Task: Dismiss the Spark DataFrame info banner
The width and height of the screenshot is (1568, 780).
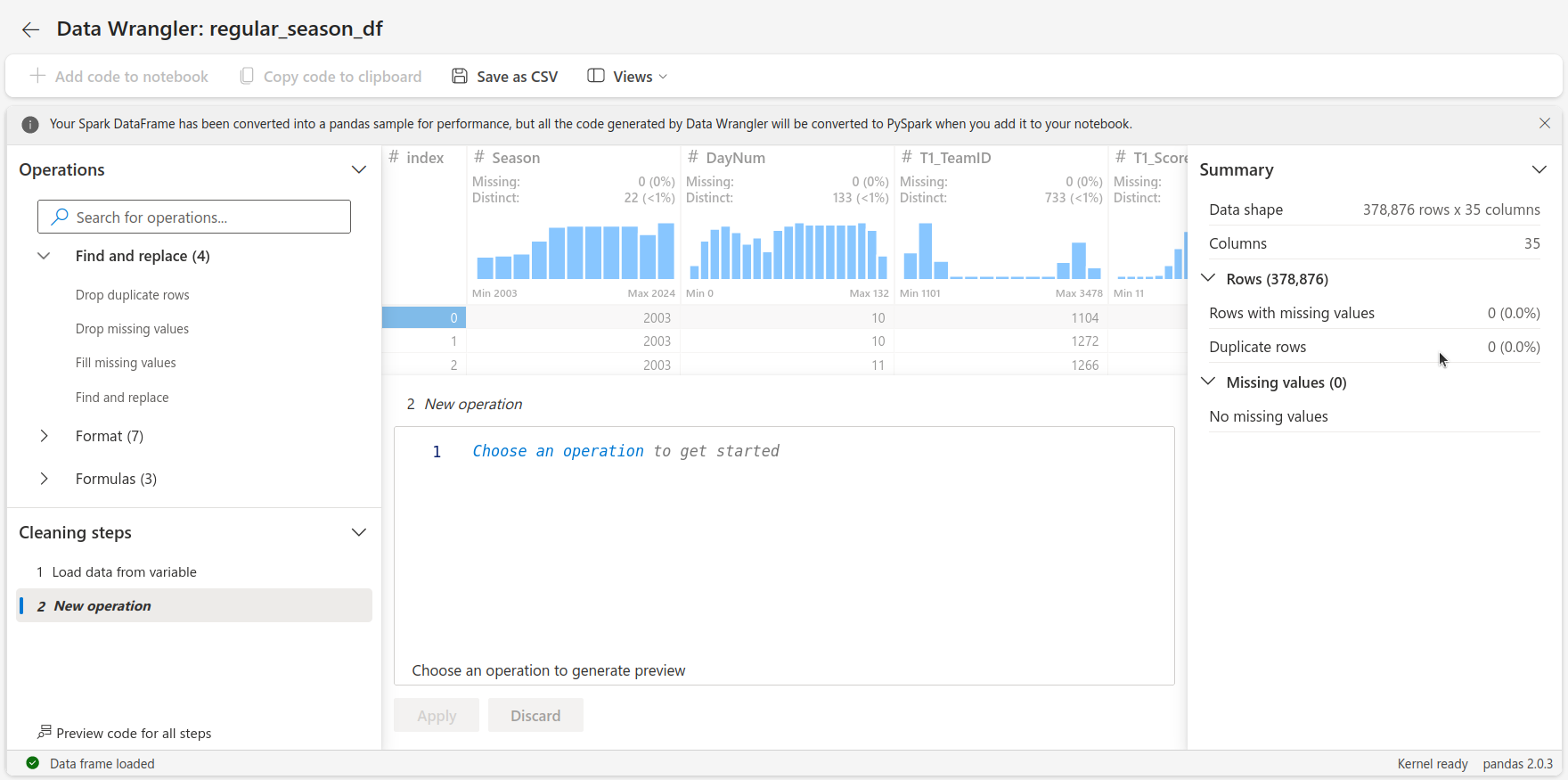Action: pyautogui.click(x=1545, y=123)
